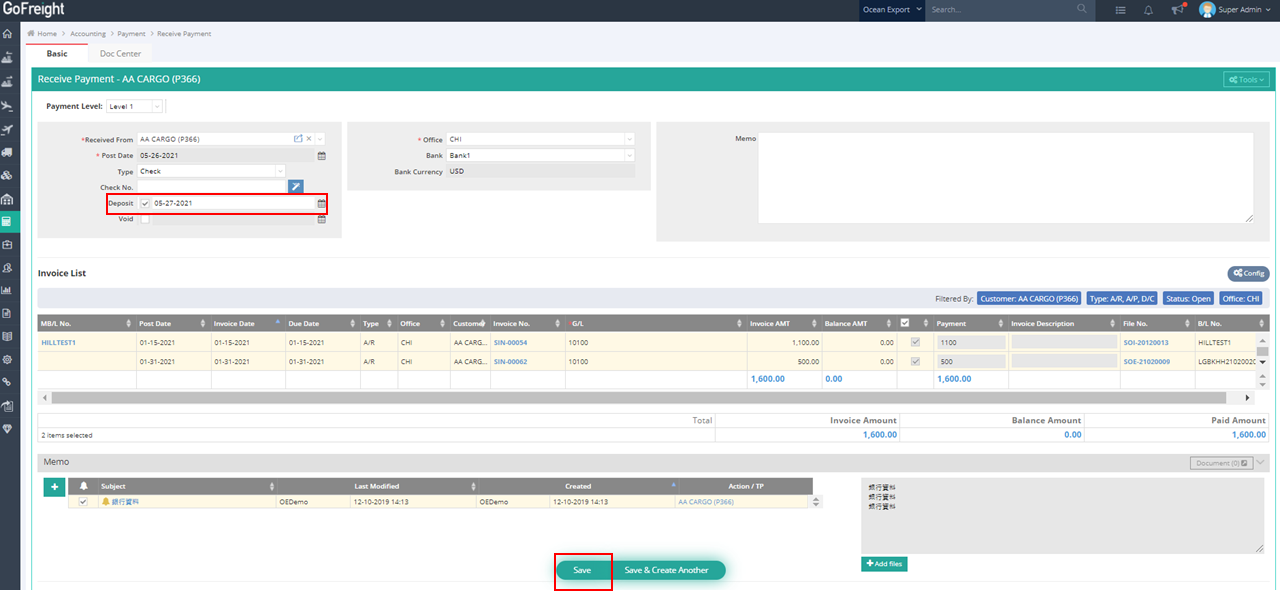Click the blue Check No. generator icon

point(295,187)
